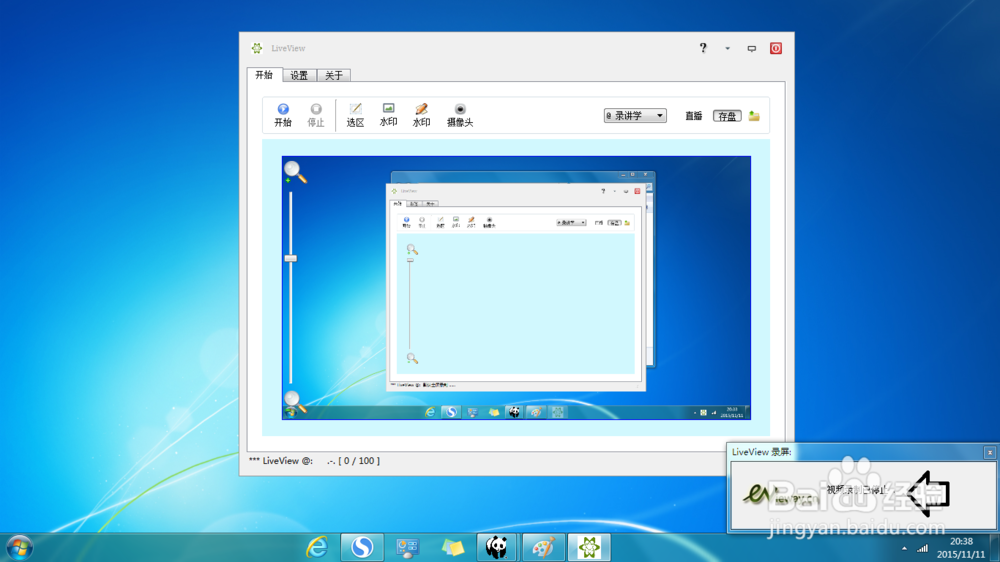Open the output folder icon beside 存盘
The height and width of the screenshot is (562, 1000).
pyautogui.click(x=754, y=116)
